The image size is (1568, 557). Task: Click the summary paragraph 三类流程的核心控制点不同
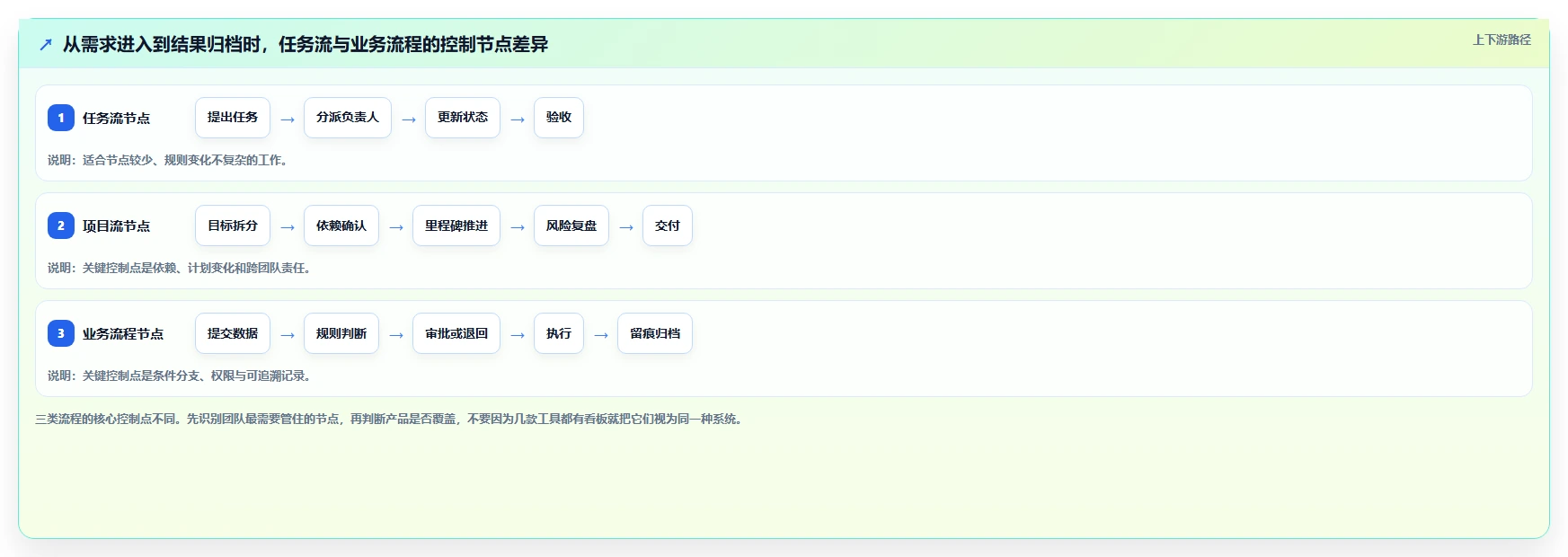click(391, 419)
